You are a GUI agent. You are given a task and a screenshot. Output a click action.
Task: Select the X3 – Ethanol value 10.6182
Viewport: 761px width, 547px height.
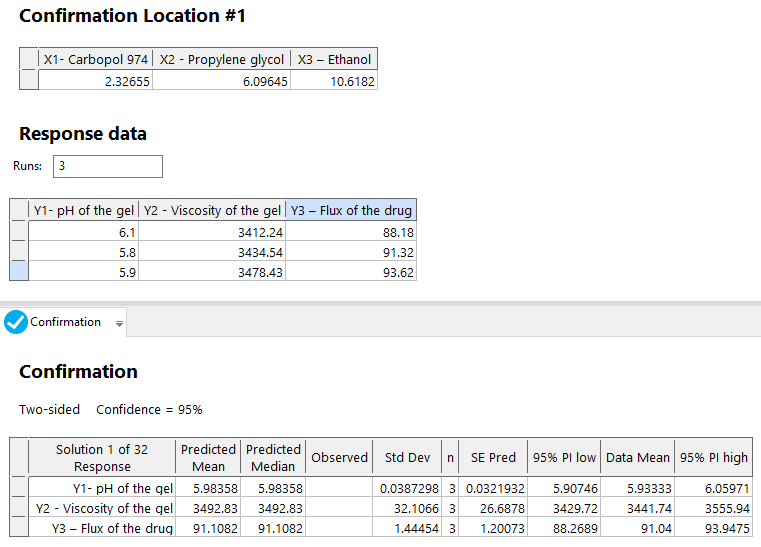pos(334,81)
